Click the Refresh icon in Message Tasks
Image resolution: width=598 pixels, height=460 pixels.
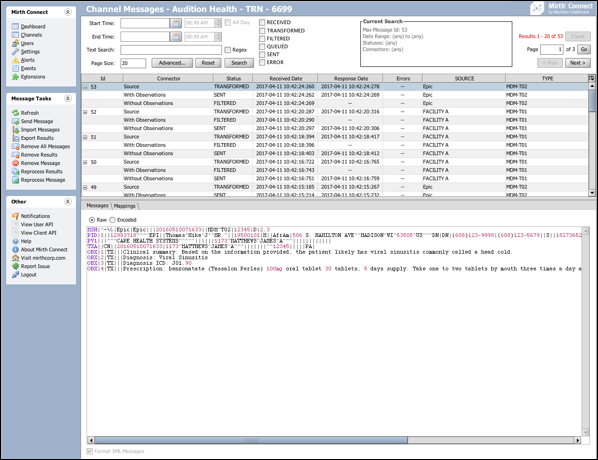[15, 113]
